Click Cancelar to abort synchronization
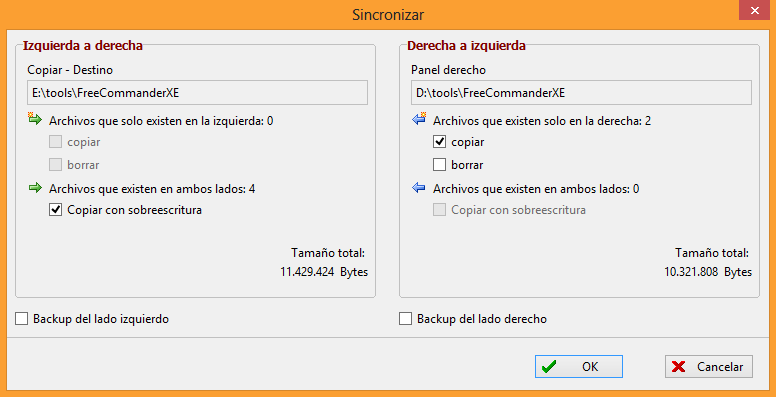The height and width of the screenshot is (397, 776). point(709,367)
